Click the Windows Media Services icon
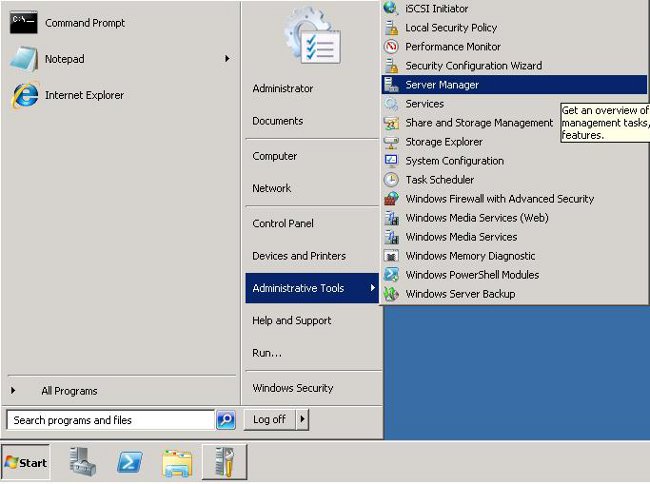 coord(391,237)
